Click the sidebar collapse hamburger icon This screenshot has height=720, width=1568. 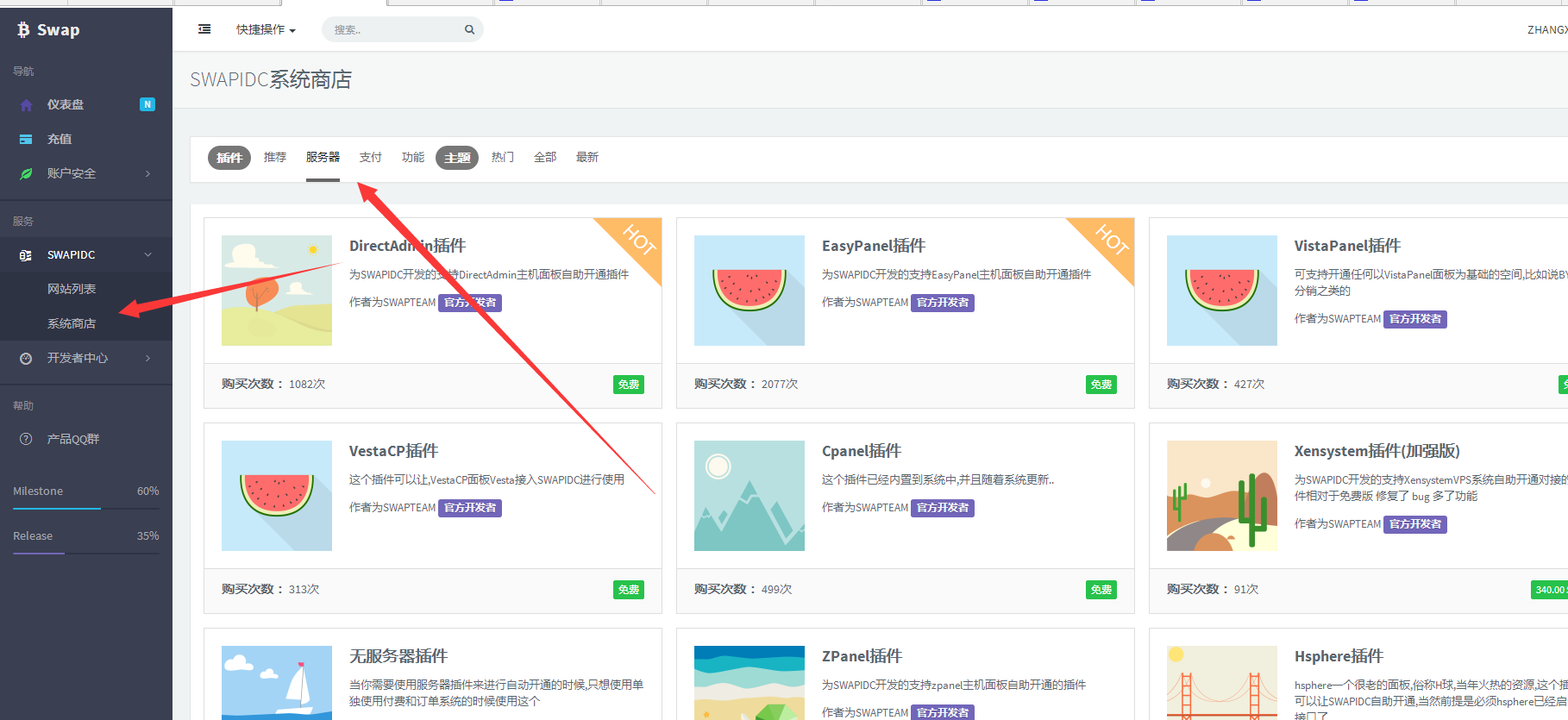pyautogui.click(x=204, y=29)
